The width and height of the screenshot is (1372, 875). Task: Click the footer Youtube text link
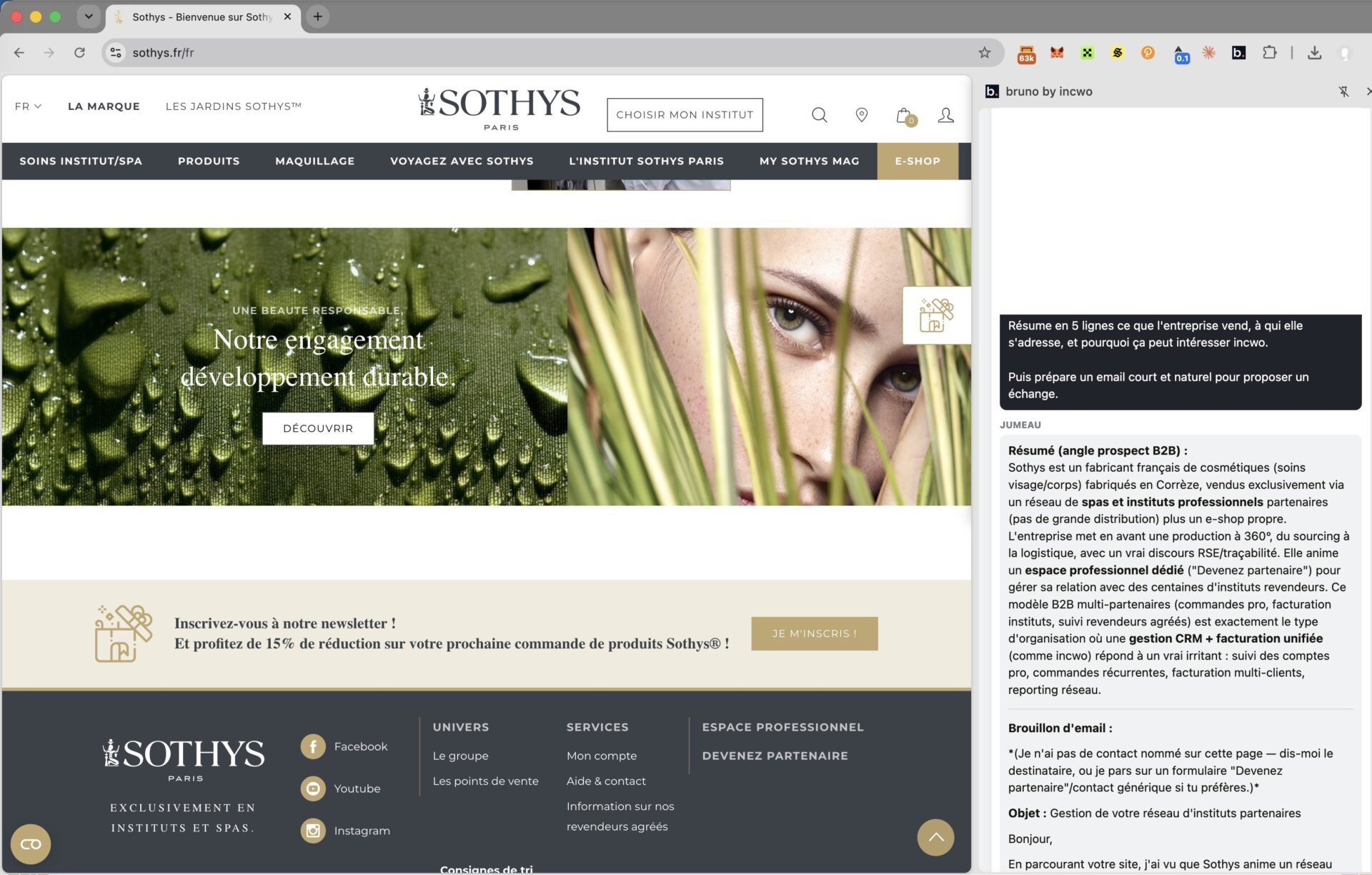point(357,789)
